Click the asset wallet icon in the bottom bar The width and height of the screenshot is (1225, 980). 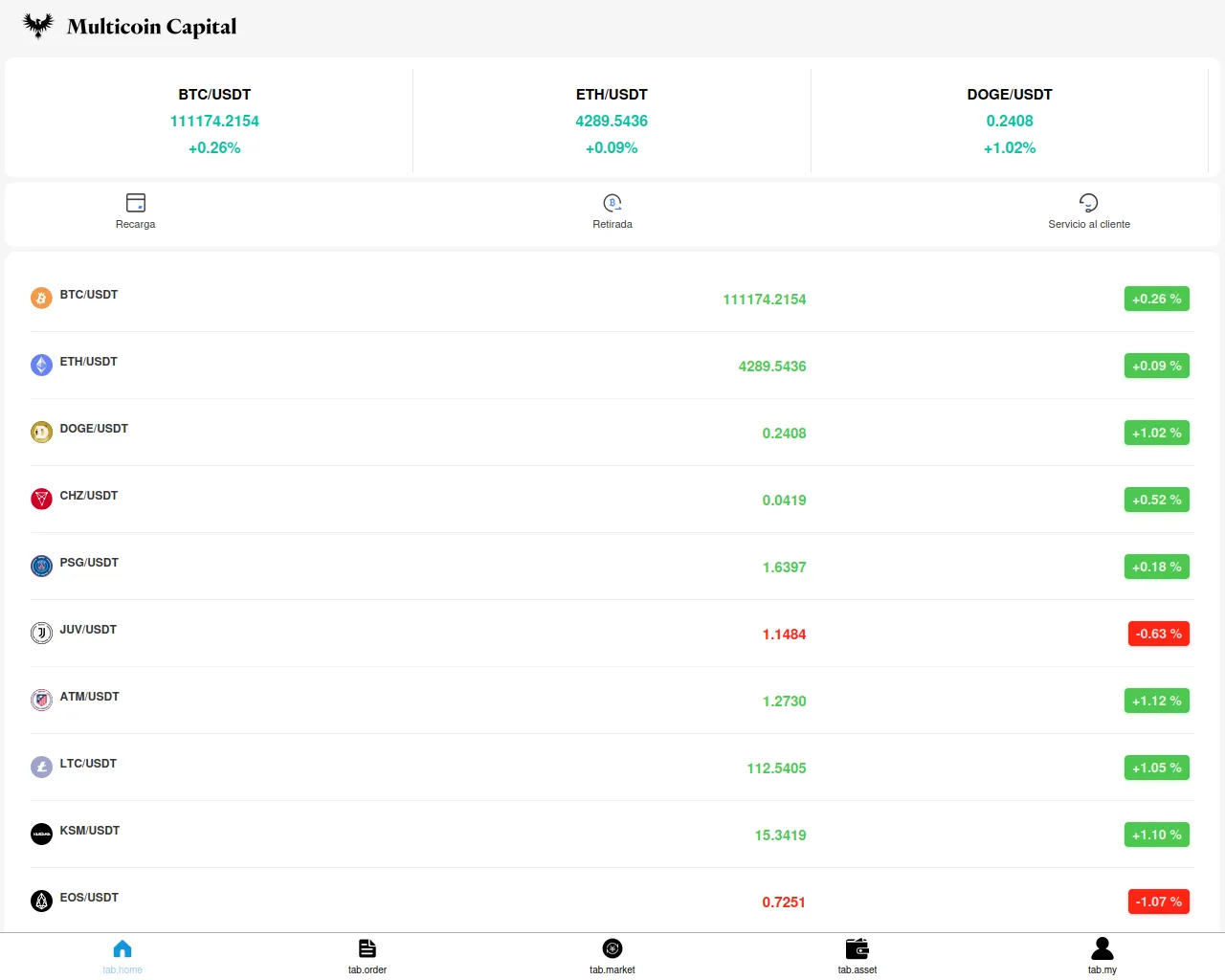tap(857, 948)
